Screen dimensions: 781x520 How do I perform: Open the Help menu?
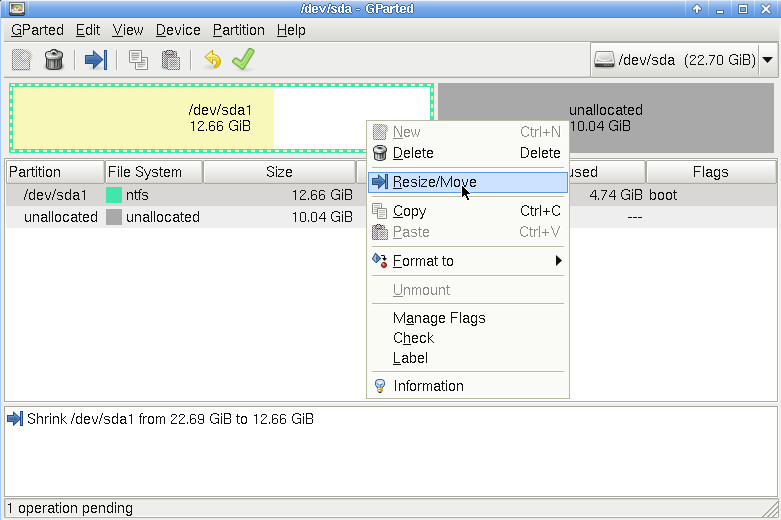pos(291,30)
